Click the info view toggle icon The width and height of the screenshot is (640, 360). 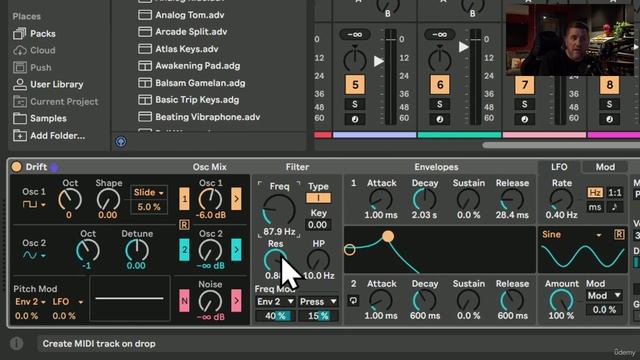17,344
